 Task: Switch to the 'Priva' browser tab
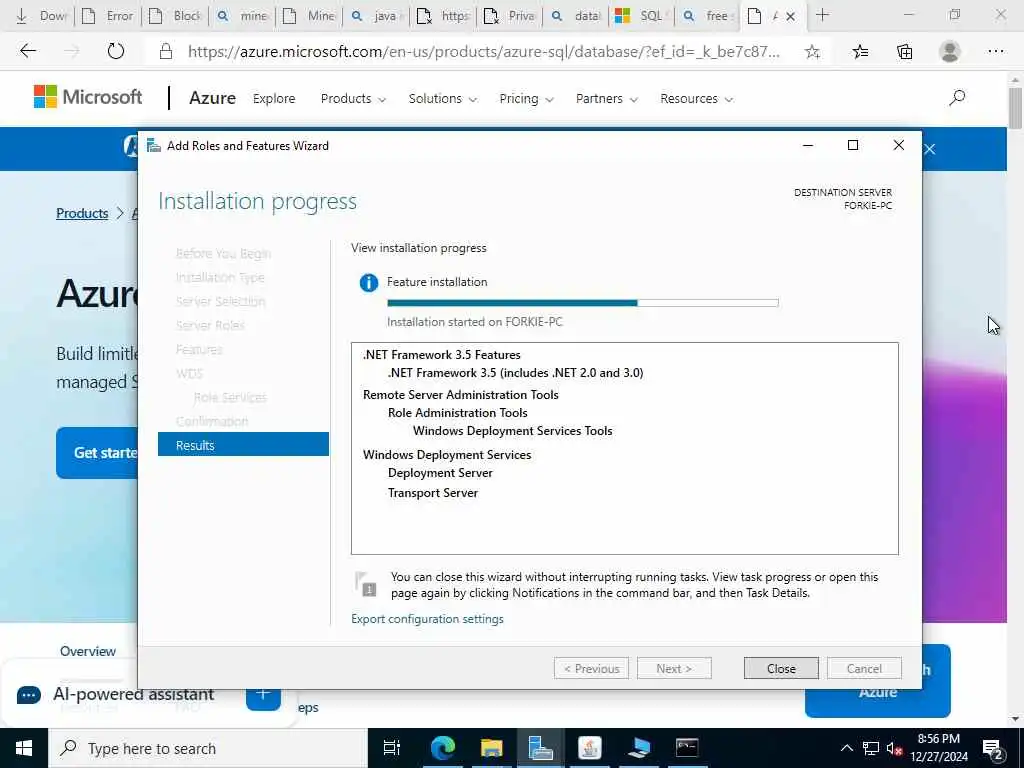click(509, 16)
